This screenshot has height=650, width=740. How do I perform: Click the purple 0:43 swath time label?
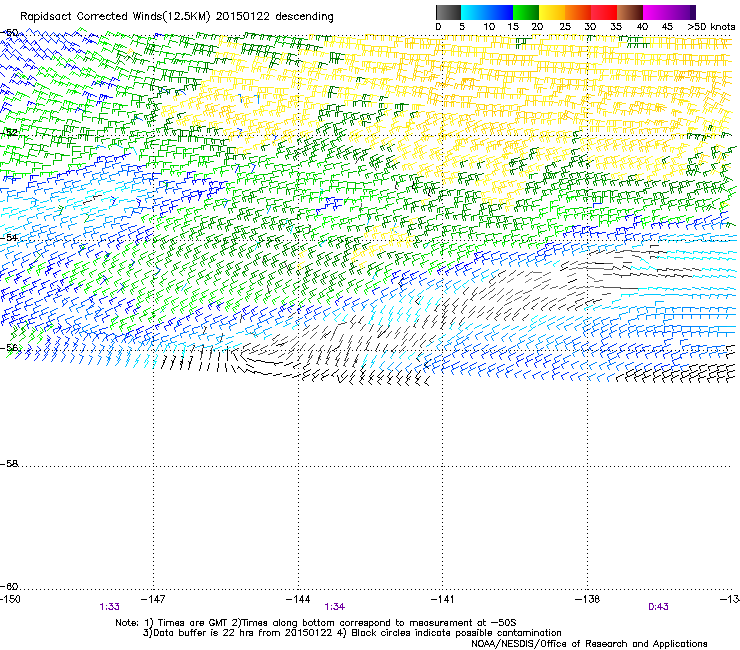pos(658,607)
